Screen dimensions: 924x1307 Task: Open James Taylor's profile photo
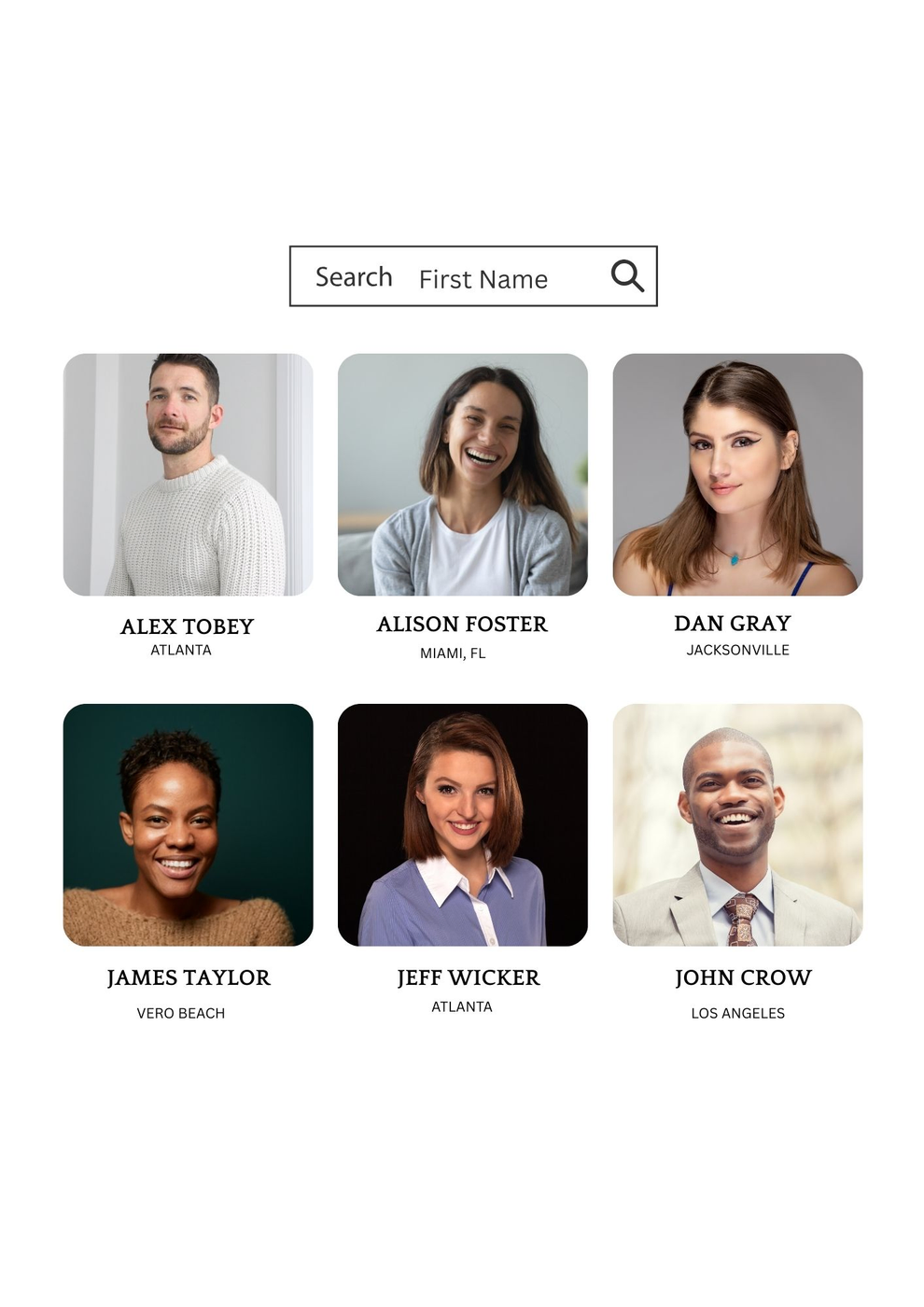pos(188,825)
